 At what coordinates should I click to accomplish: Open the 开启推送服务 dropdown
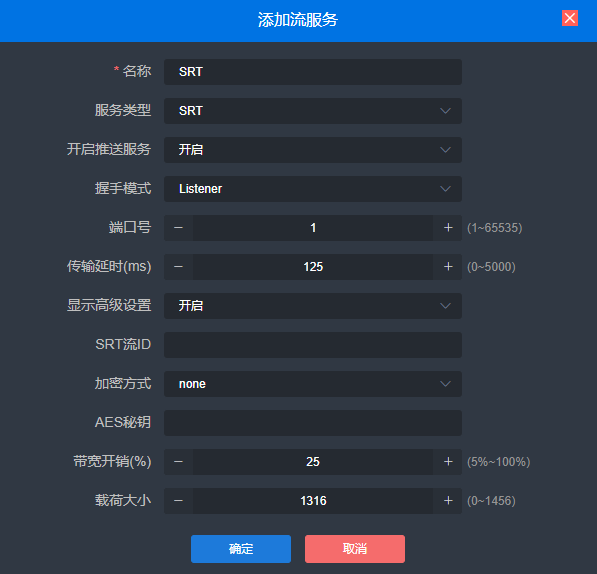point(313,150)
